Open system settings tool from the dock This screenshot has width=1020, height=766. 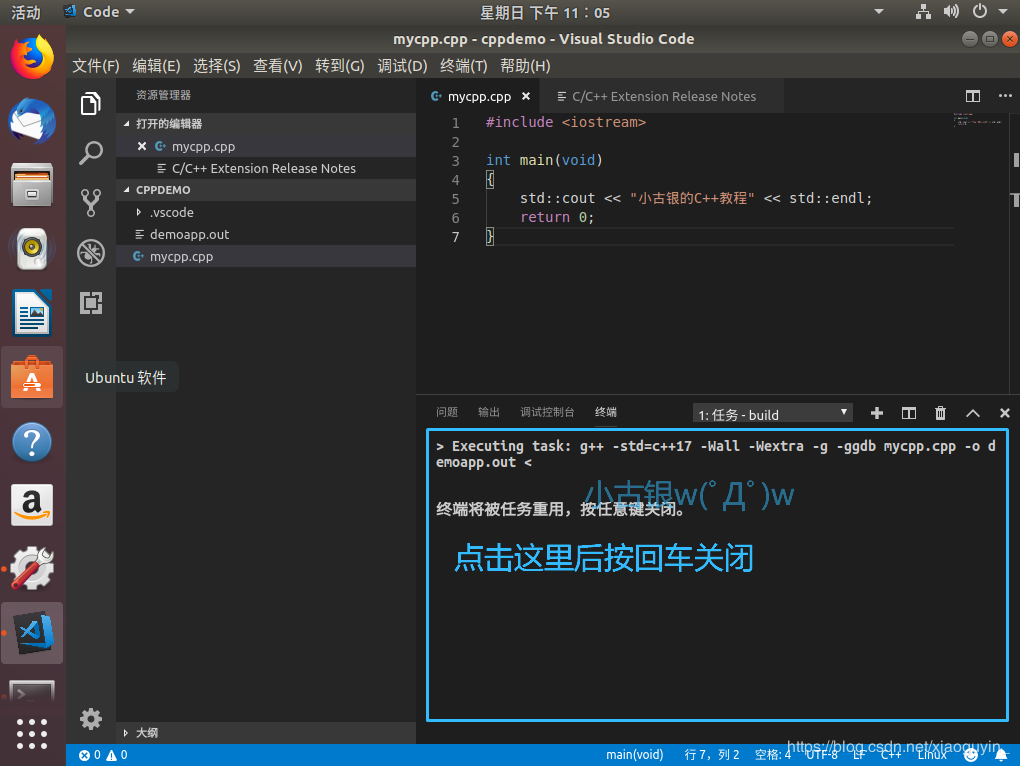pyautogui.click(x=32, y=569)
